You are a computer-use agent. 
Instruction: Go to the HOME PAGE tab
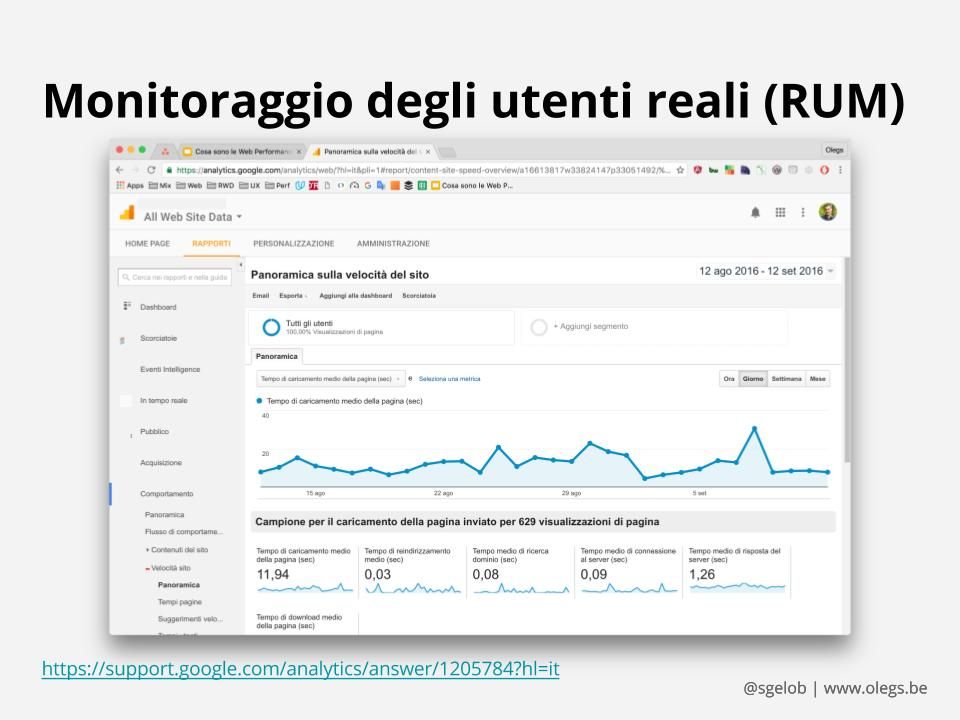148,244
